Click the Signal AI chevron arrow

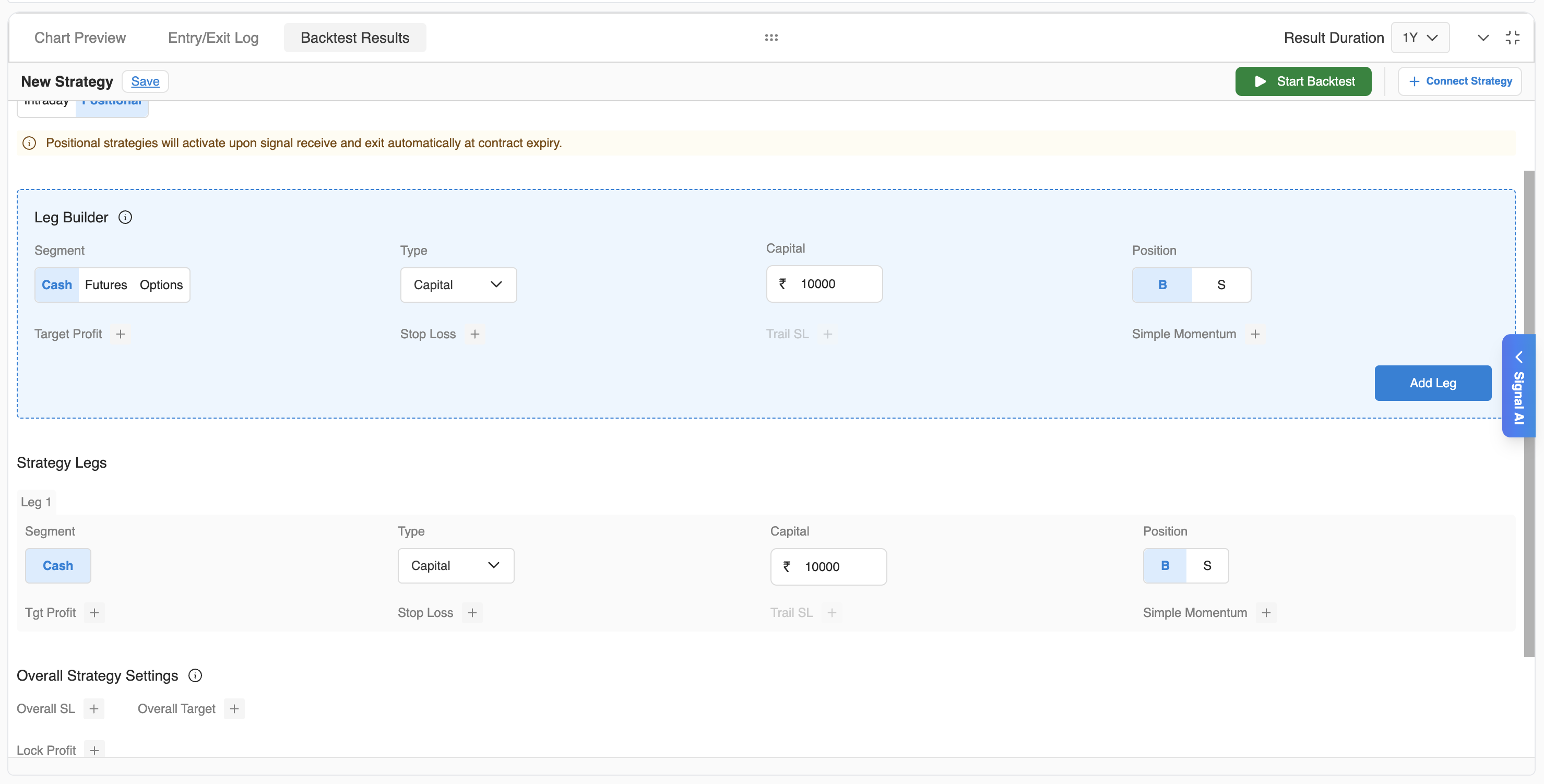pyautogui.click(x=1519, y=357)
